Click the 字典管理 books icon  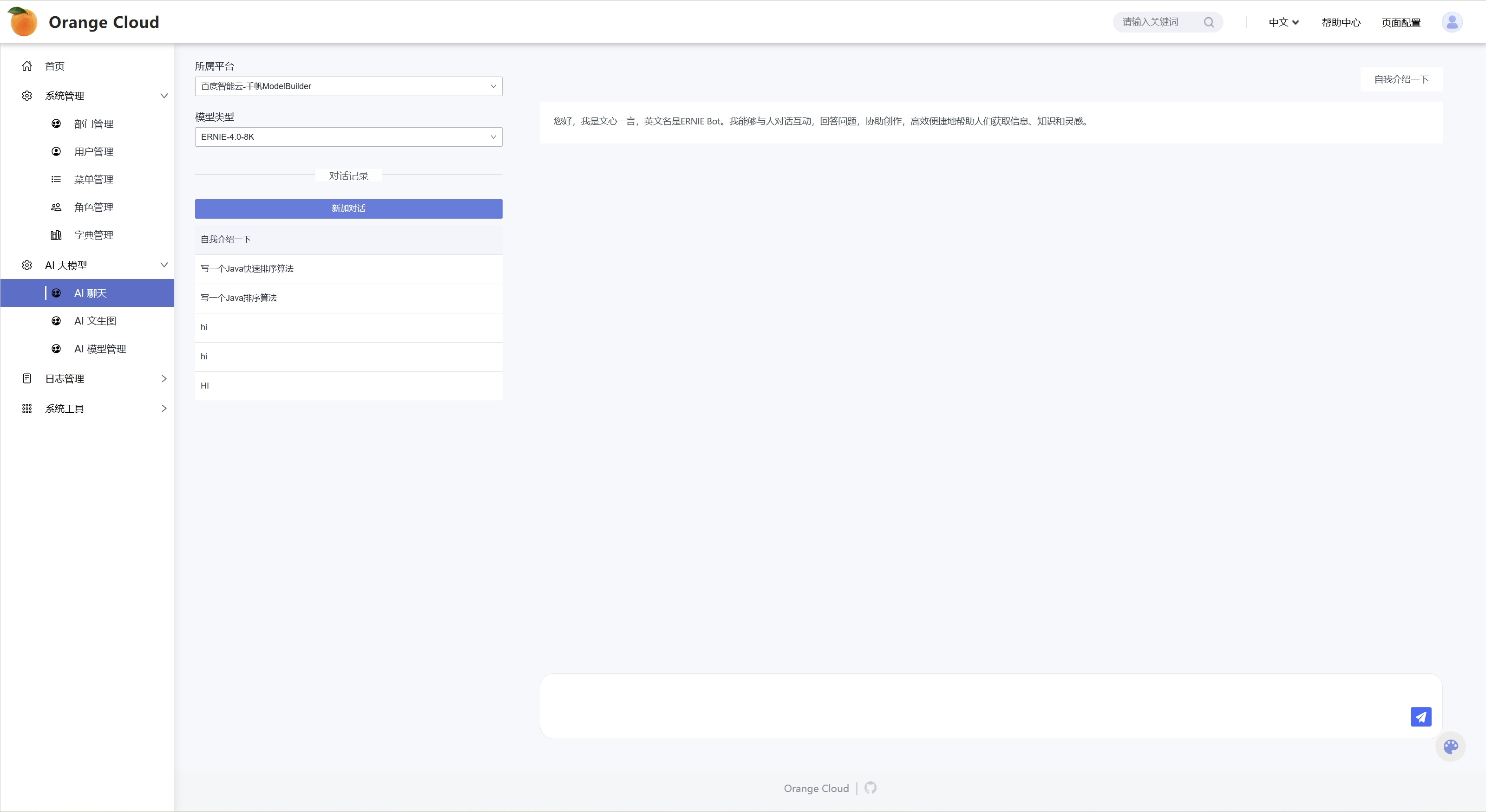(x=56, y=235)
